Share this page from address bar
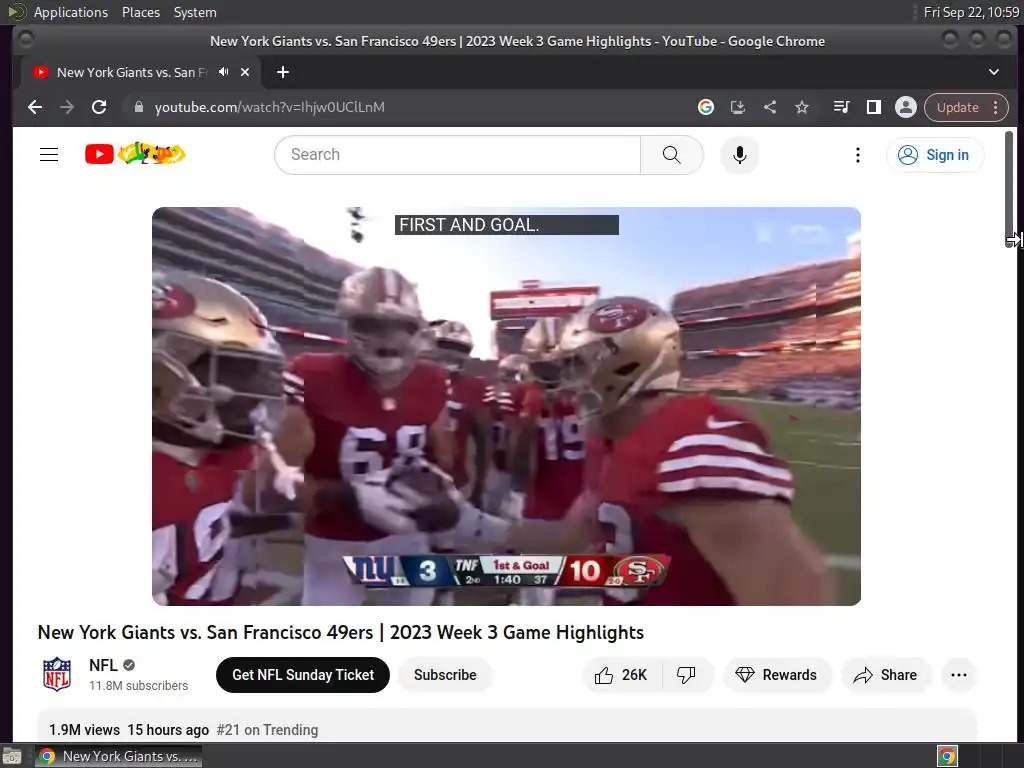 click(x=770, y=107)
